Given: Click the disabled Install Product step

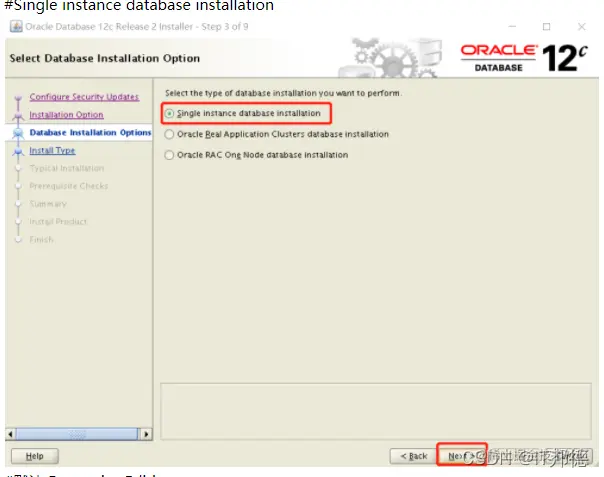Looking at the screenshot, I should click(58, 222).
